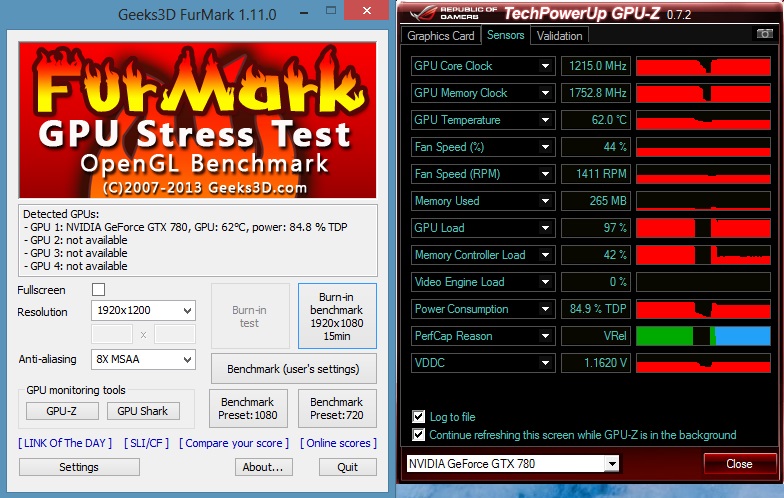Open GPU Core Clock sensor dropdown arrow
This screenshot has width=784, height=498.
click(x=546, y=66)
